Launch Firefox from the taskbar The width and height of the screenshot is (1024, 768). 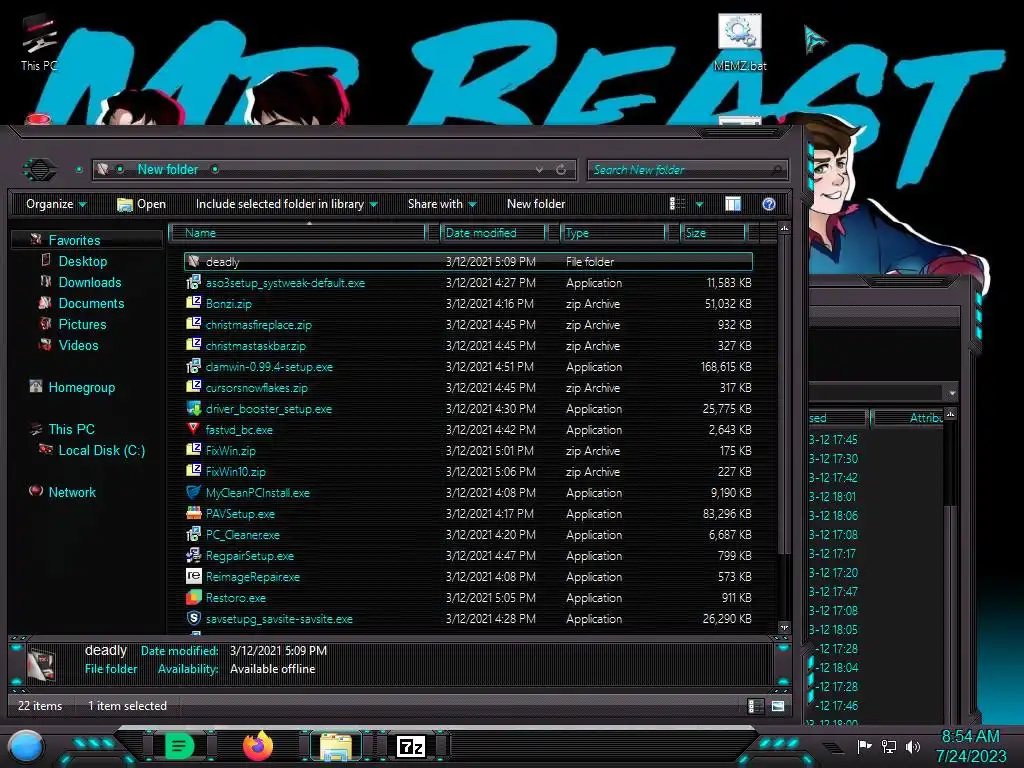click(257, 746)
